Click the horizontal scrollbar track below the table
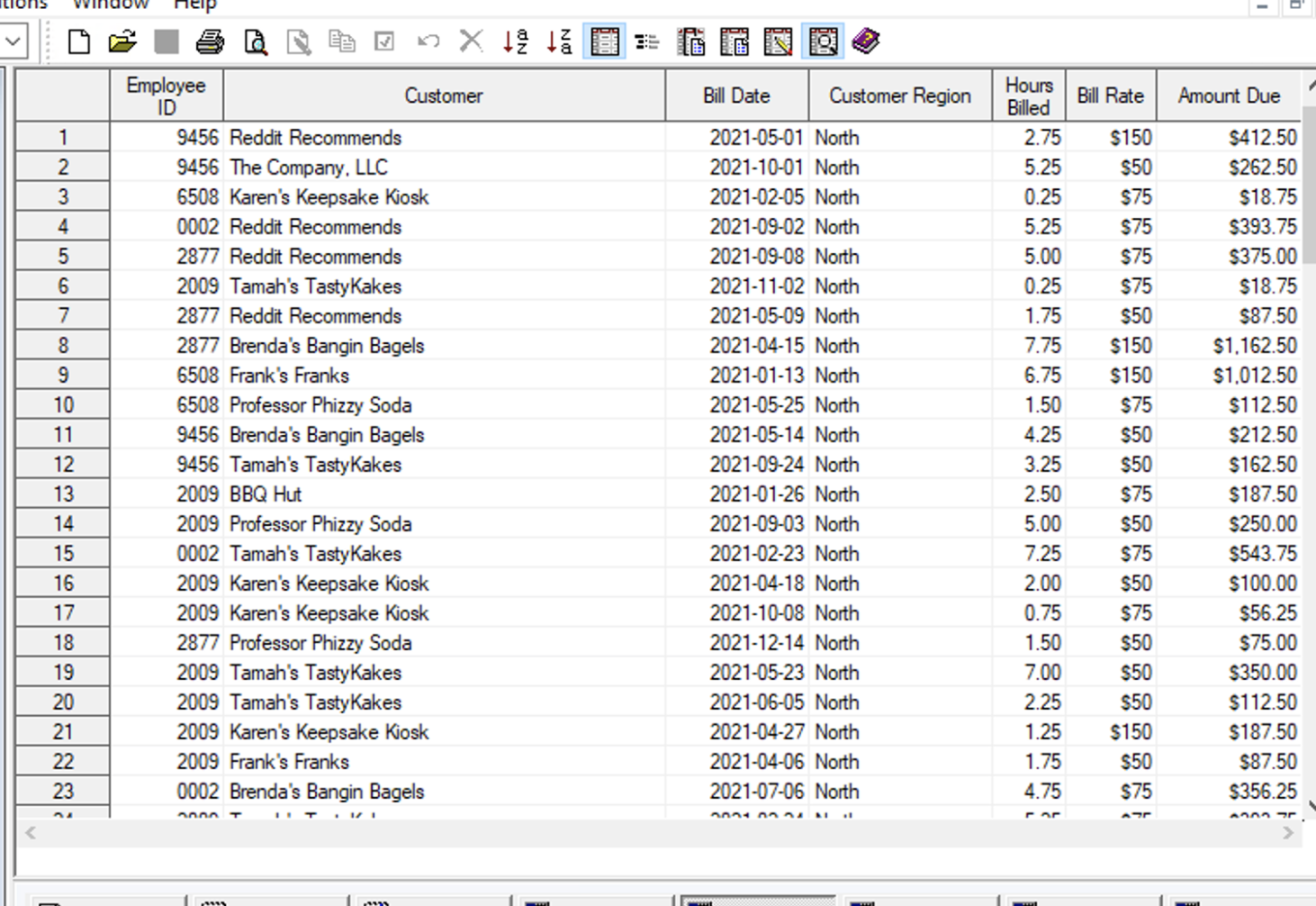The image size is (1316, 906). (659, 833)
